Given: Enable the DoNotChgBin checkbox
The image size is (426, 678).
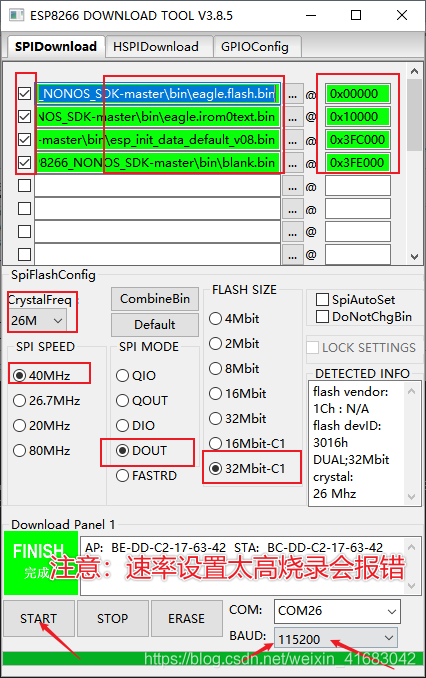Looking at the screenshot, I should pyautogui.click(x=322, y=317).
